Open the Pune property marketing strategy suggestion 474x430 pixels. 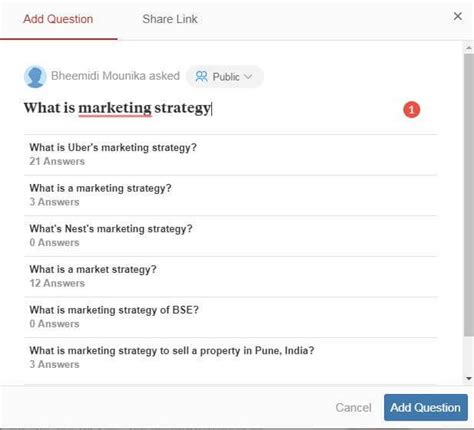coord(231,358)
